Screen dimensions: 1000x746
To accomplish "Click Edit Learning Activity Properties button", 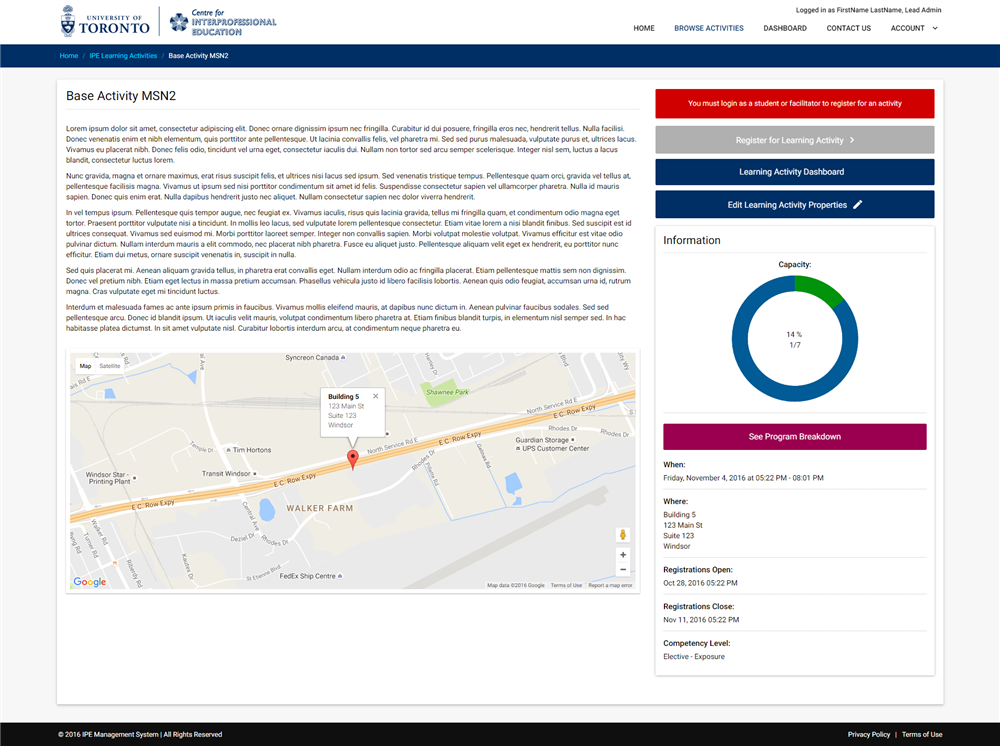I will (x=795, y=205).
